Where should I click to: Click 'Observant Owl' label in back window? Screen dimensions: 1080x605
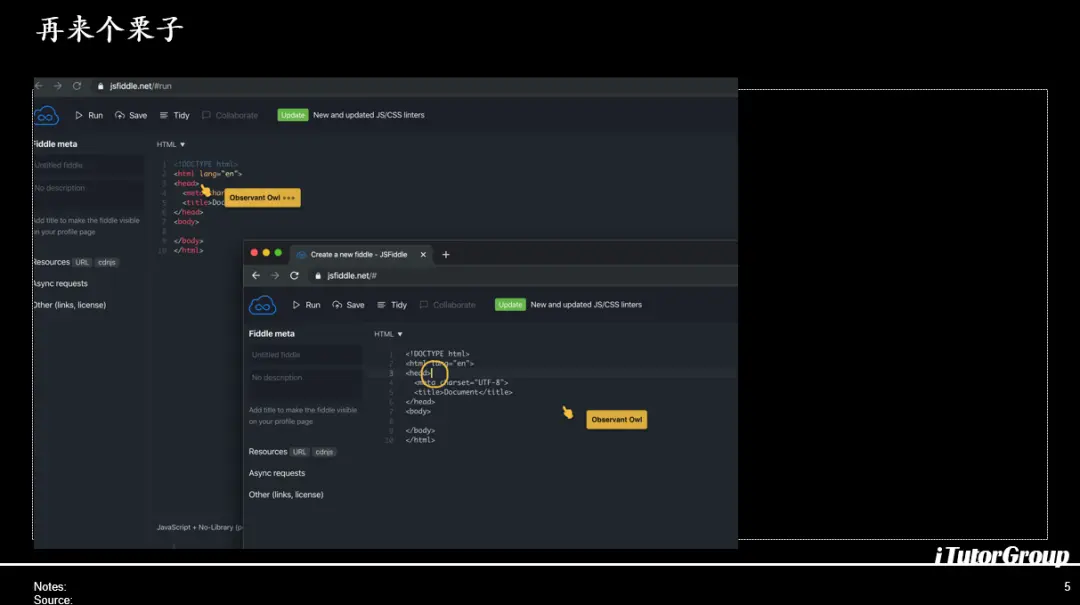point(262,198)
